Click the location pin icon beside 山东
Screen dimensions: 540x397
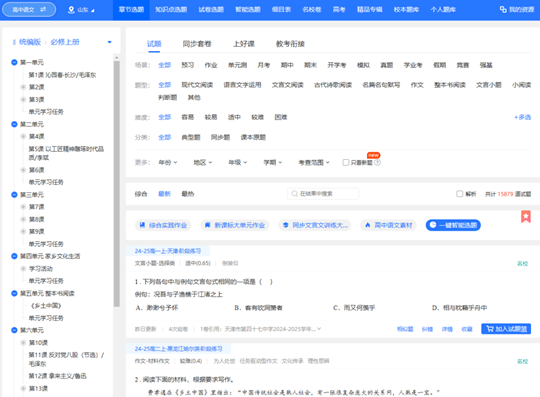71,10
